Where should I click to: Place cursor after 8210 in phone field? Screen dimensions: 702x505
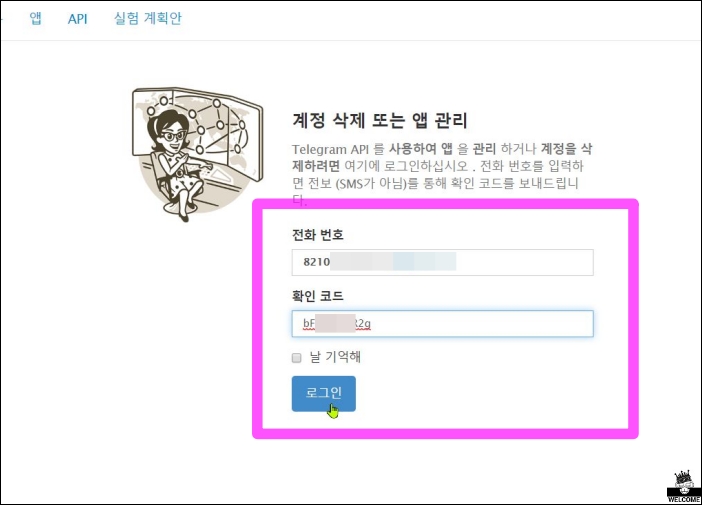(x=330, y=262)
